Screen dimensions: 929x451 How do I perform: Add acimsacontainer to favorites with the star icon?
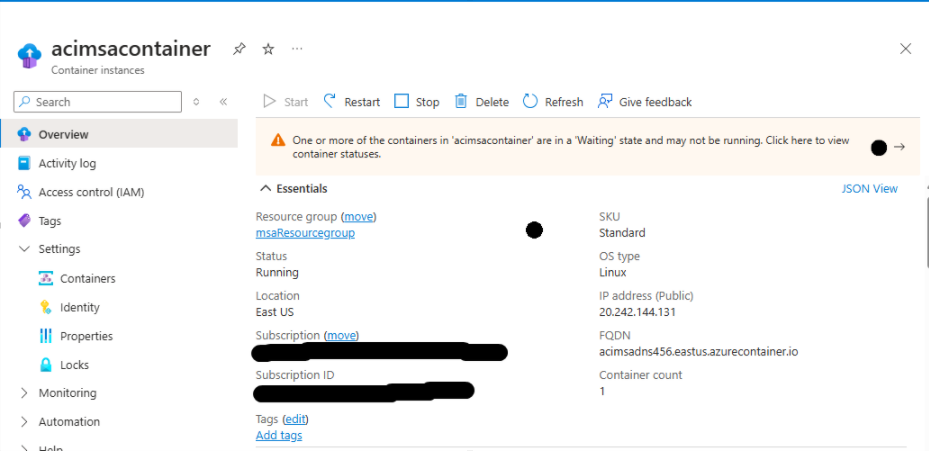pyautogui.click(x=268, y=49)
